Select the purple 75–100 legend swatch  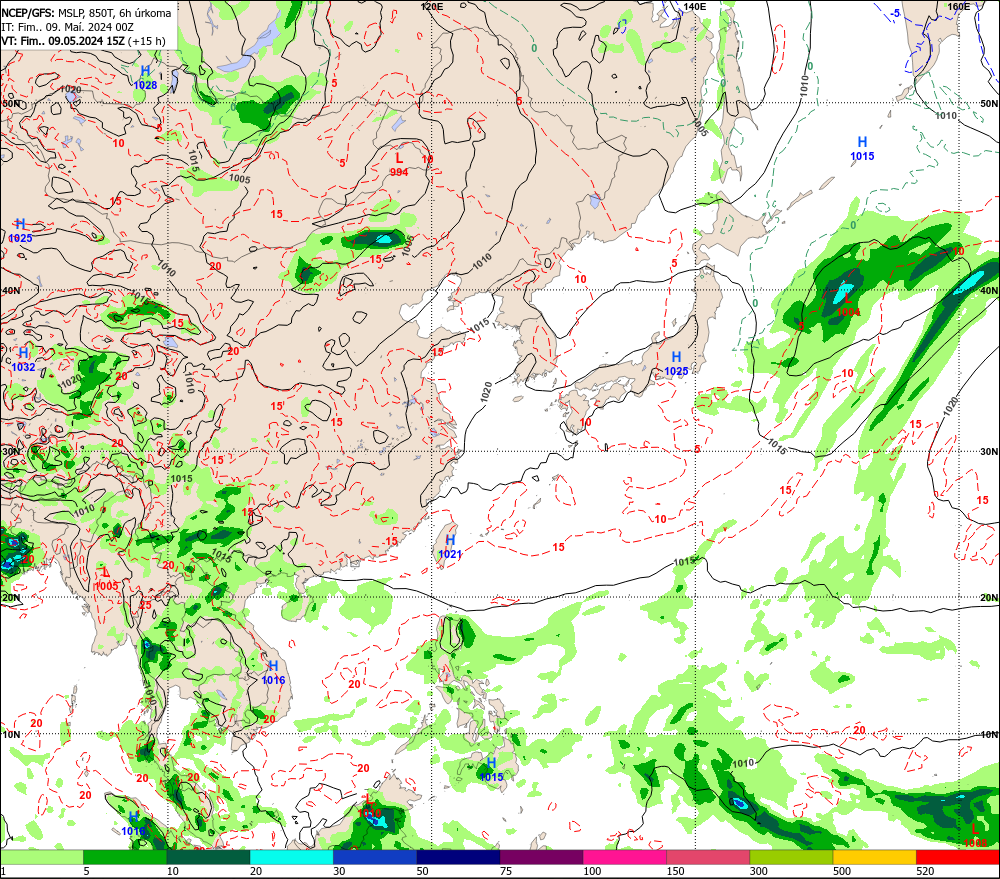541,857
